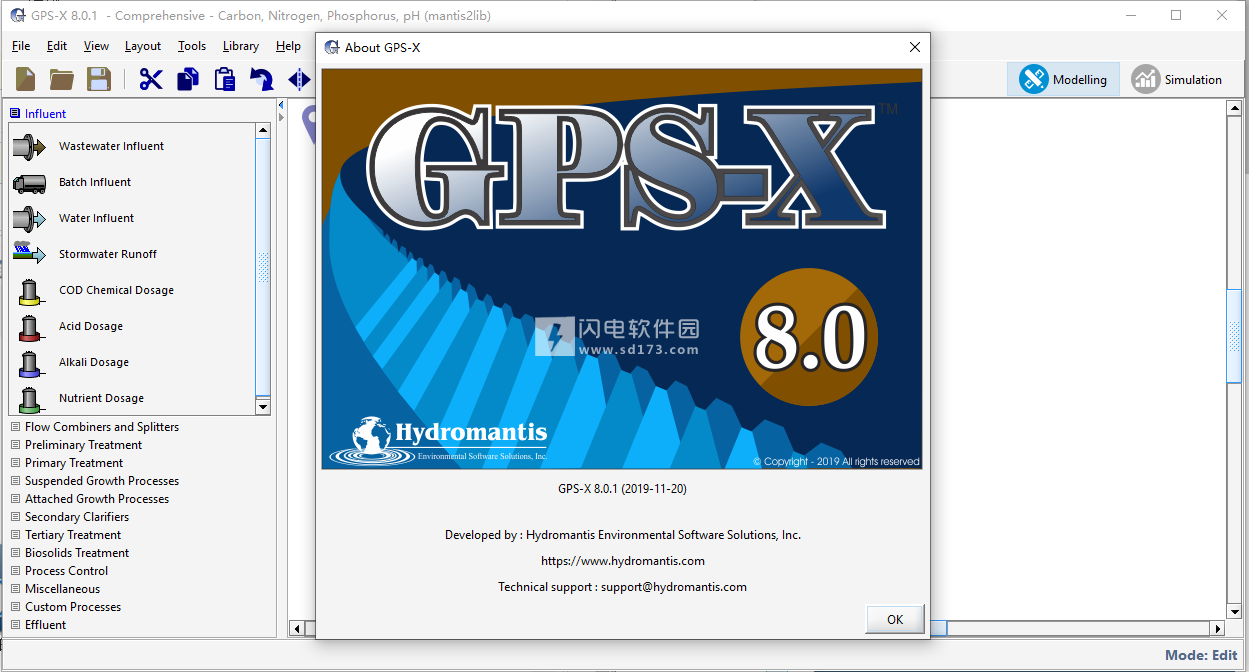This screenshot has height=672, width=1249.
Task: Select the Wastewater Influent object icon
Action: tap(30, 147)
